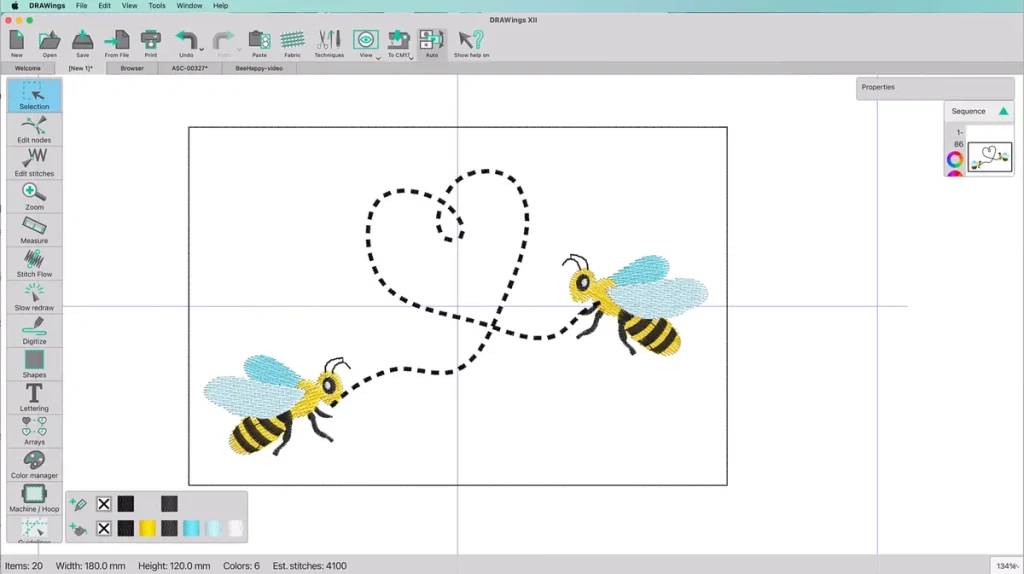1024x574 pixels.
Task: Open the Edit menu
Action: click(104, 5)
